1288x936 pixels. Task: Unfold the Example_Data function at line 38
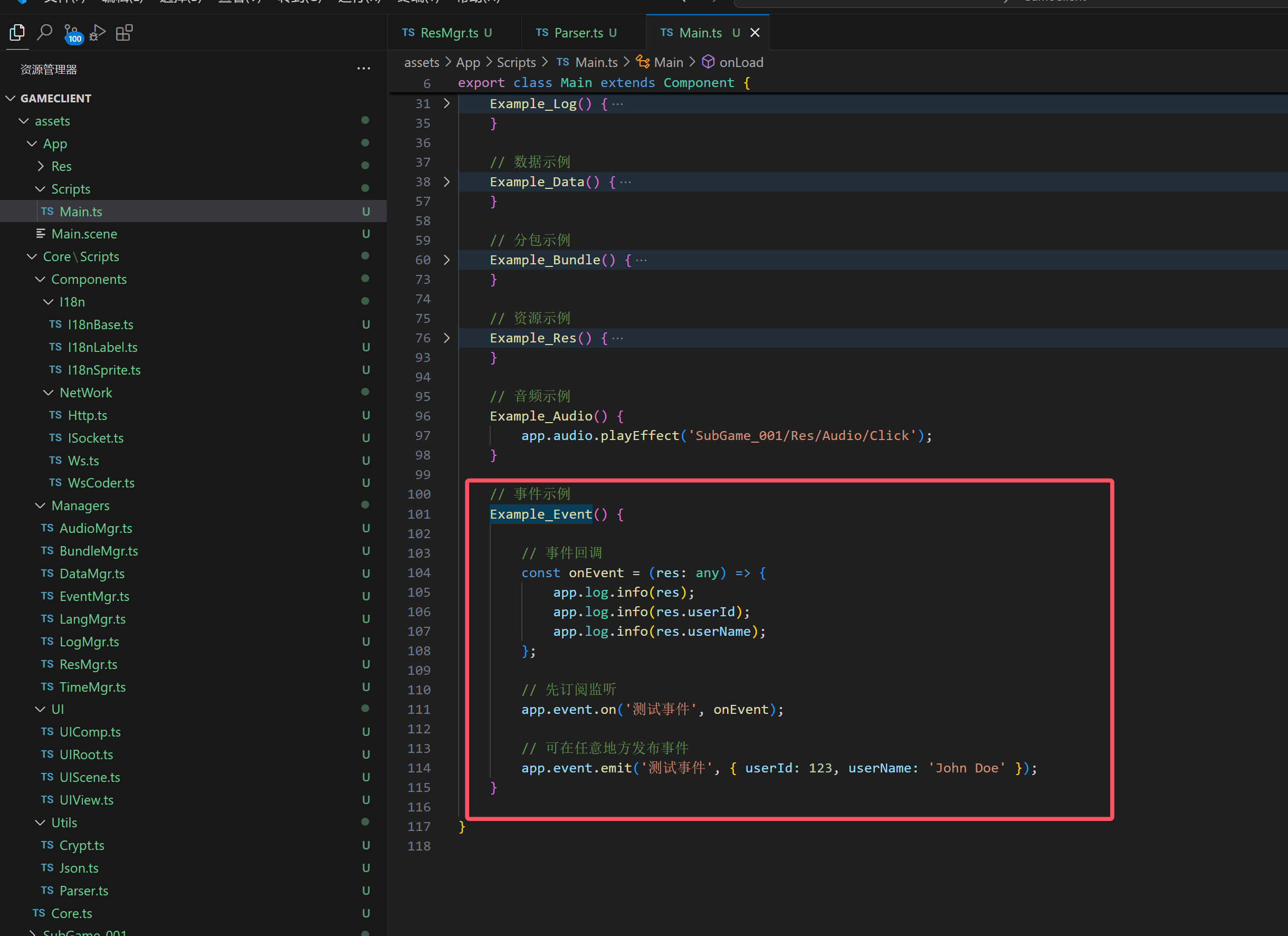447,182
